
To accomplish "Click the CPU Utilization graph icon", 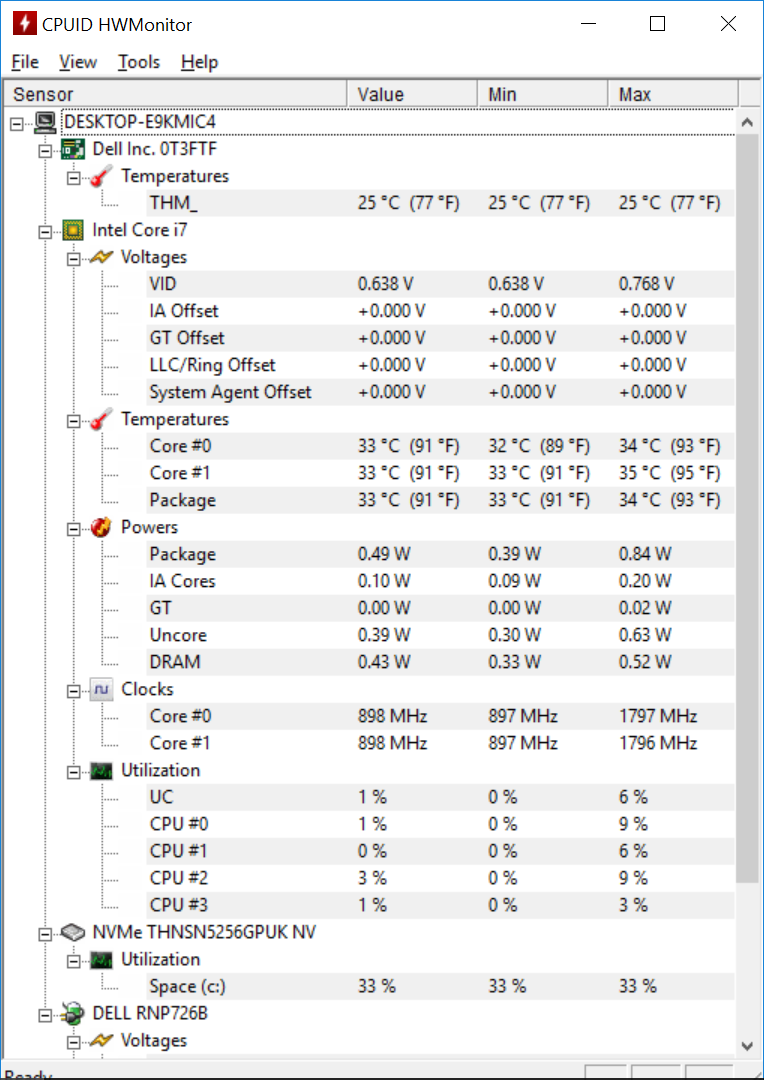I will point(101,771).
